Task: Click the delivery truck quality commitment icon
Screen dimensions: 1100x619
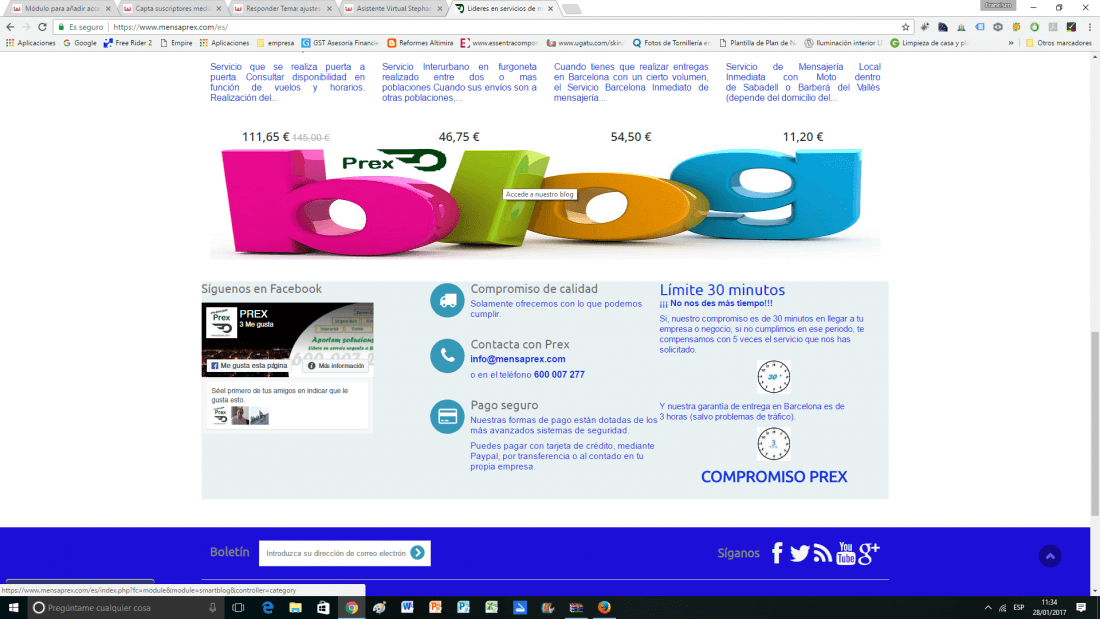Action: 447,300
